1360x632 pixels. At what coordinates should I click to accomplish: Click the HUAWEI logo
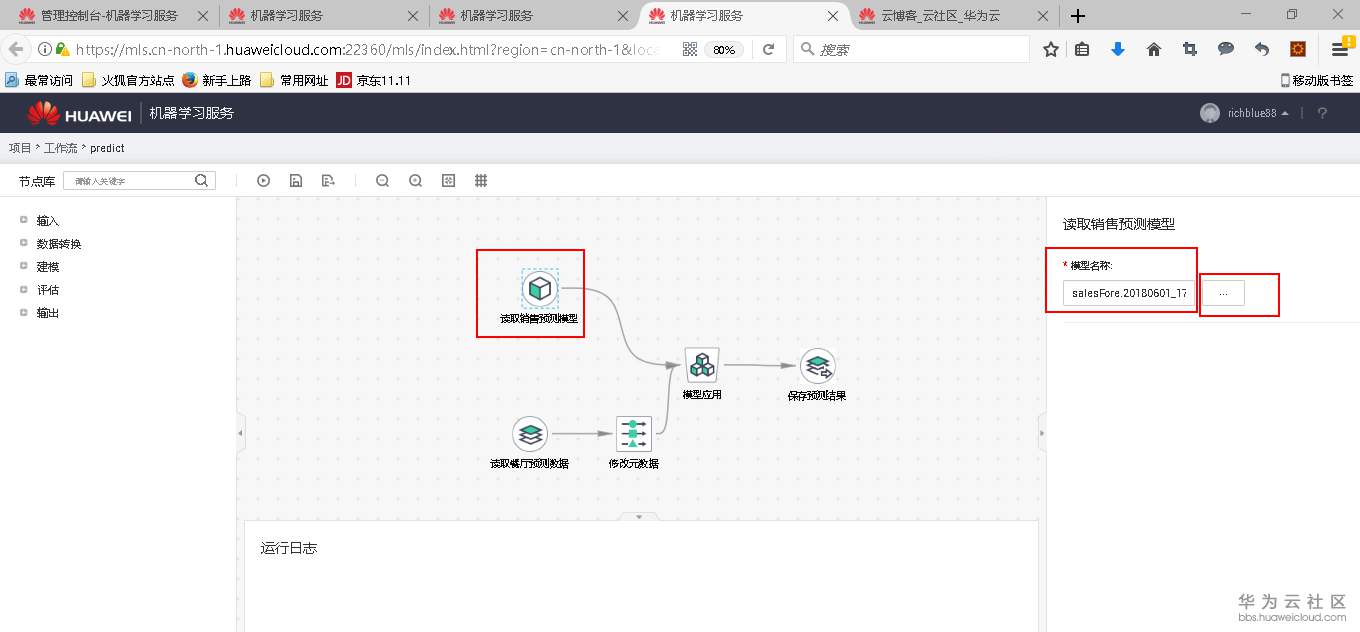79,113
